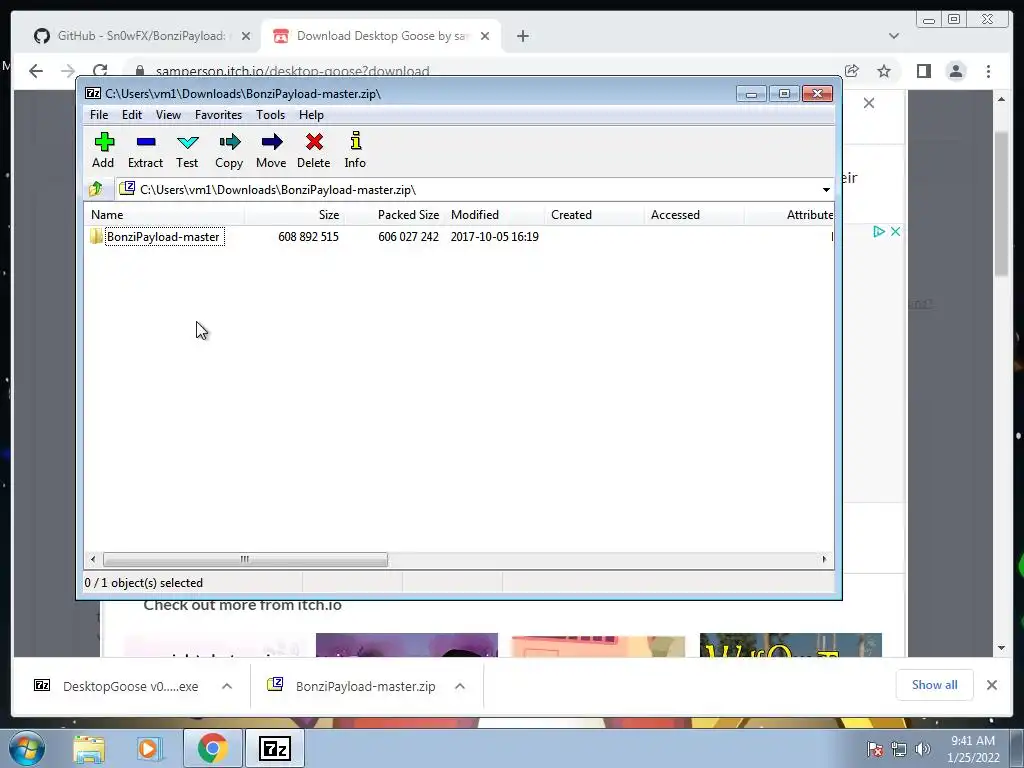Click the Add toolbar icon in 7-Zip

[x=103, y=150]
